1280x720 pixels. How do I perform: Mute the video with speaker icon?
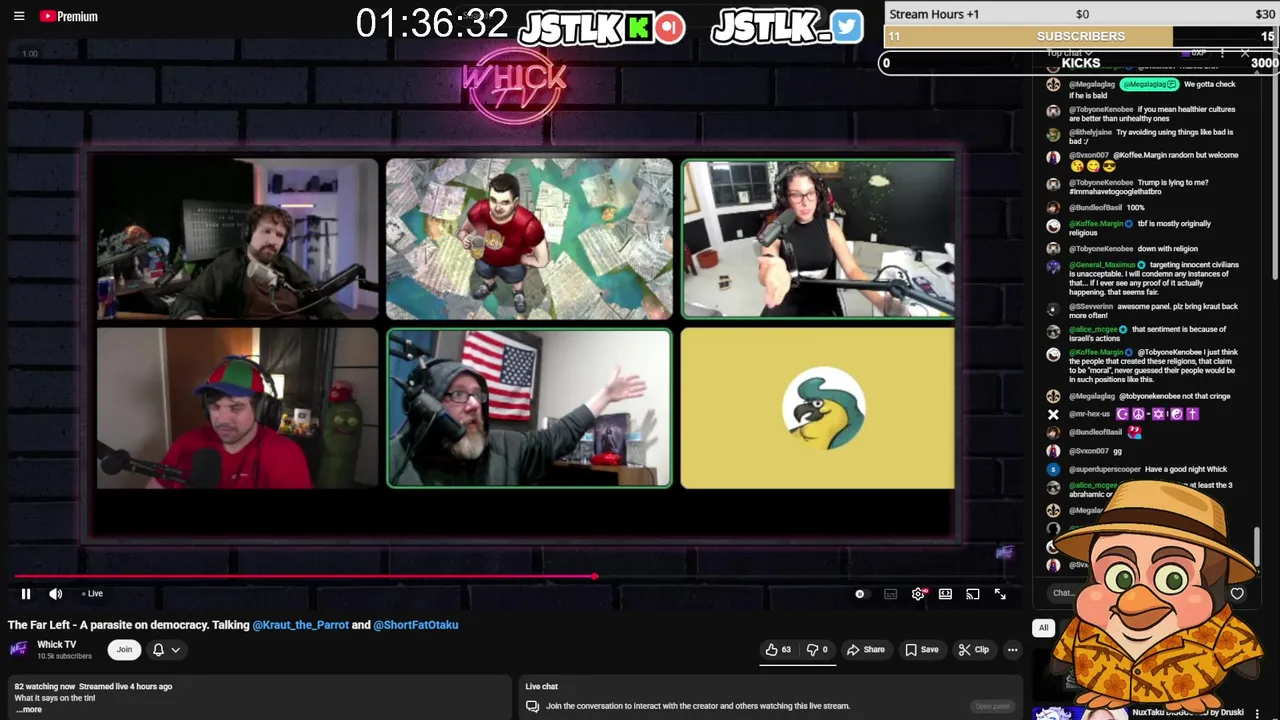[56, 594]
